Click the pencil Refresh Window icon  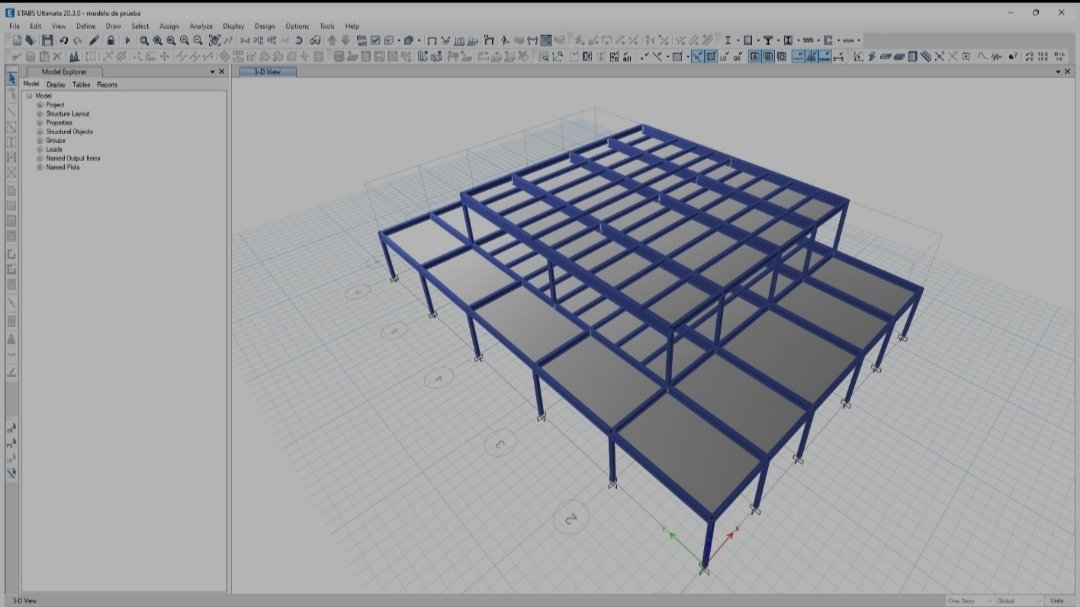tap(94, 41)
